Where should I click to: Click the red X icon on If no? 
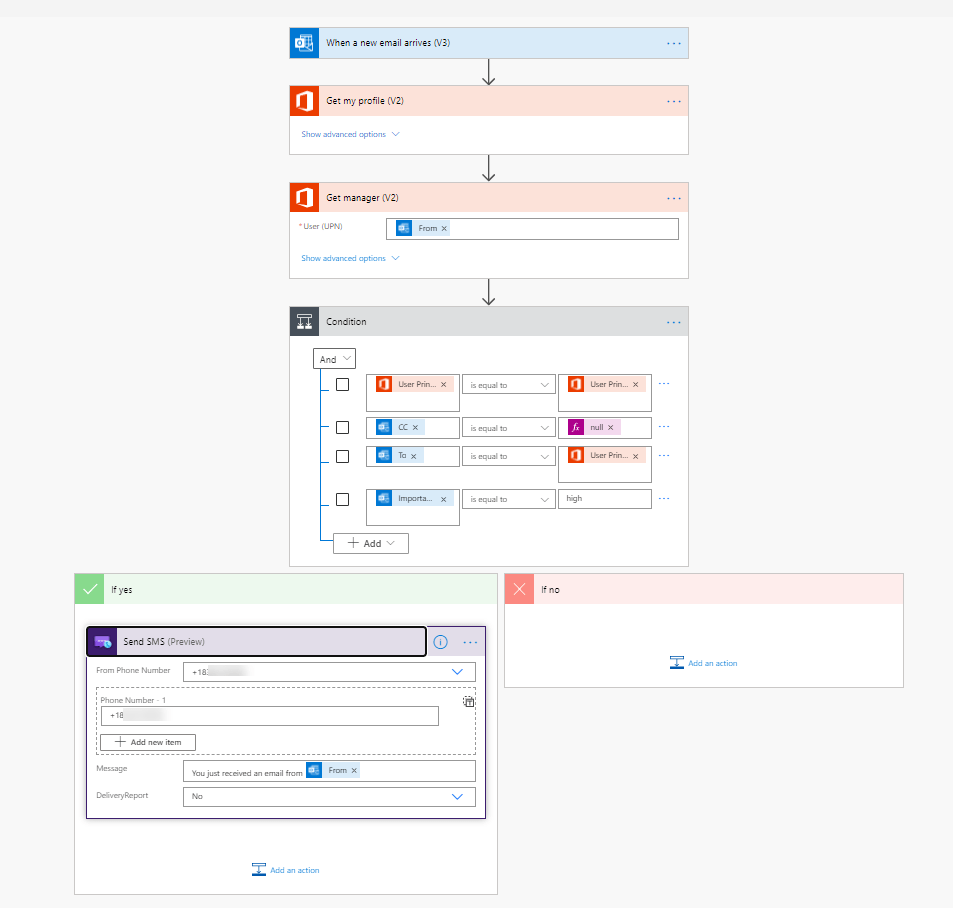click(x=519, y=589)
